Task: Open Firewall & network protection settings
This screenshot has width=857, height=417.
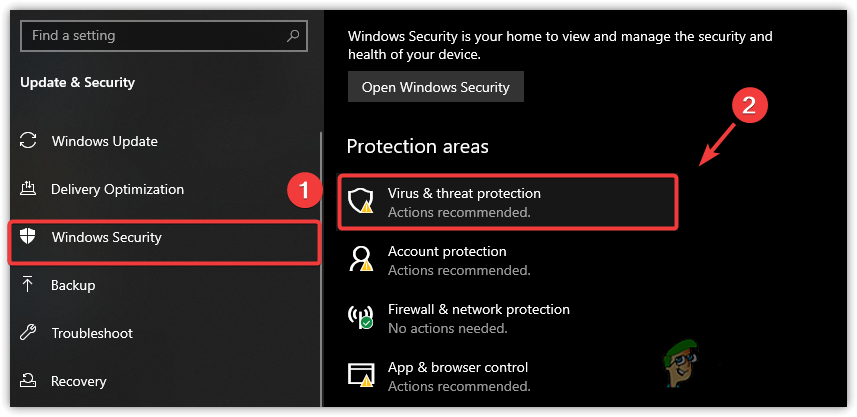Action: (478, 309)
